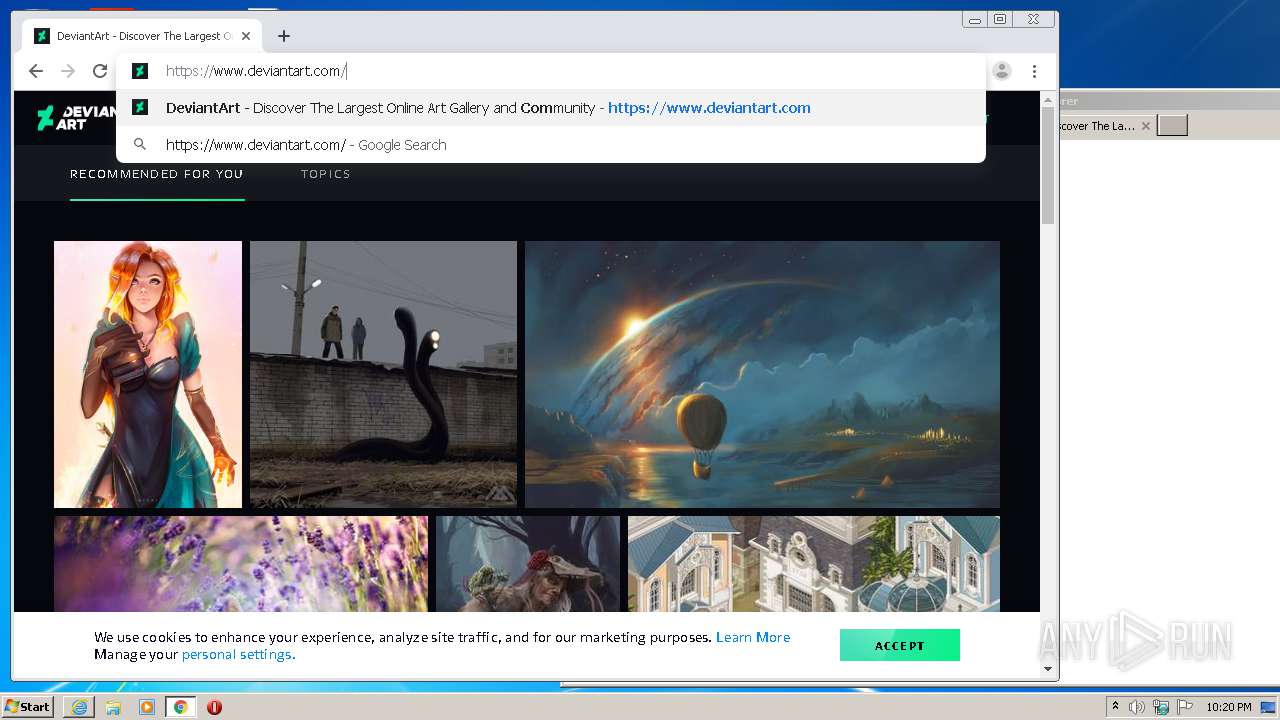Viewport: 1280px width, 720px height.
Task: Click the page scrollbar up arrow
Action: [1048, 100]
